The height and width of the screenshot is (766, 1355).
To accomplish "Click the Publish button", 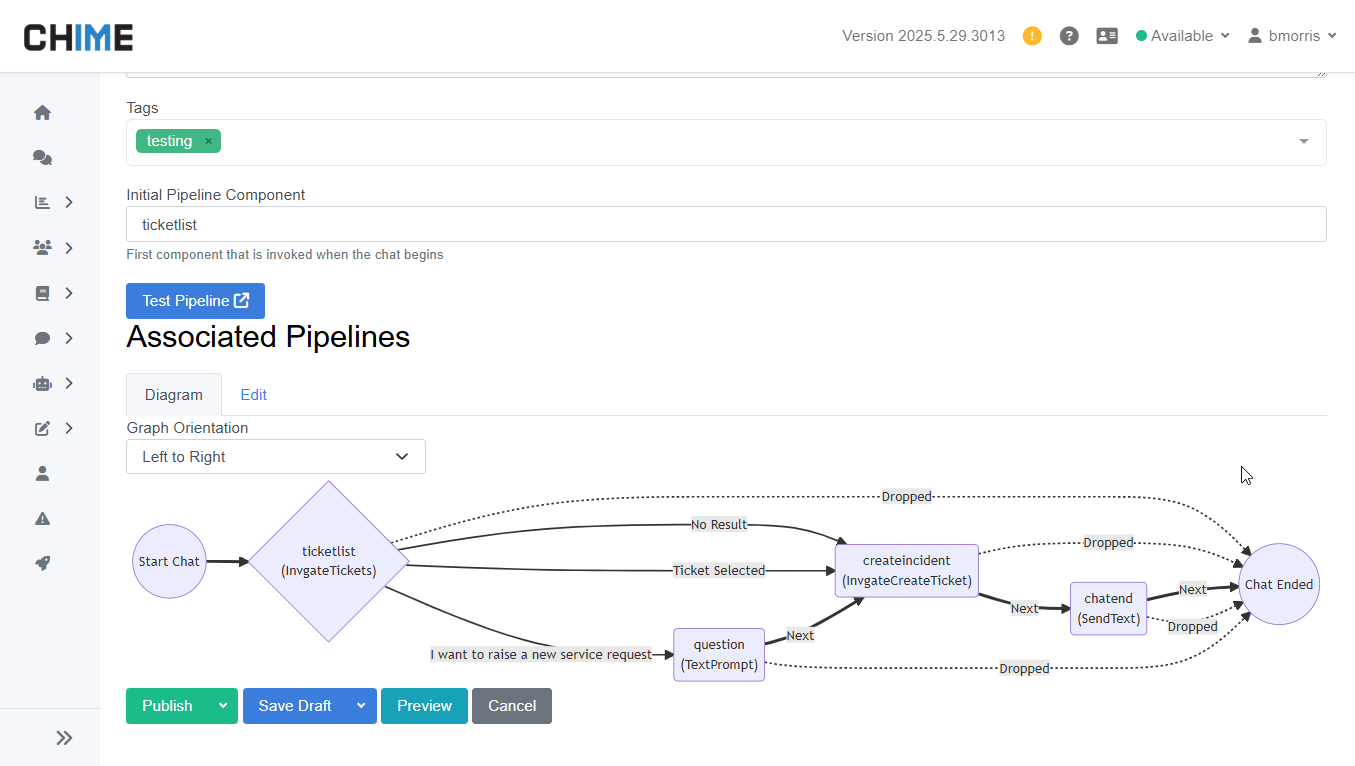I will (167, 706).
